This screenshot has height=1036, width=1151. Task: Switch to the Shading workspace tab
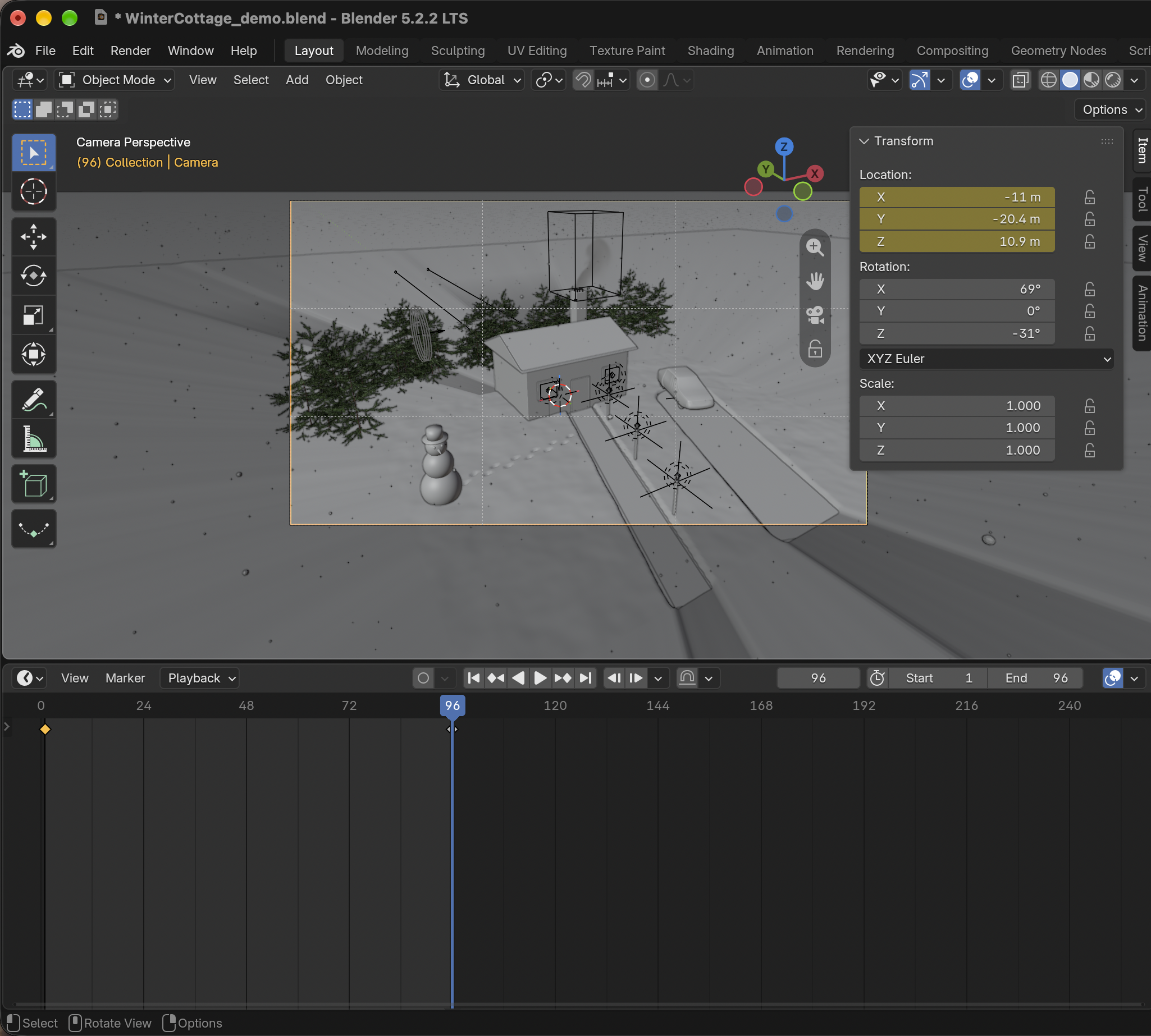pyautogui.click(x=710, y=51)
